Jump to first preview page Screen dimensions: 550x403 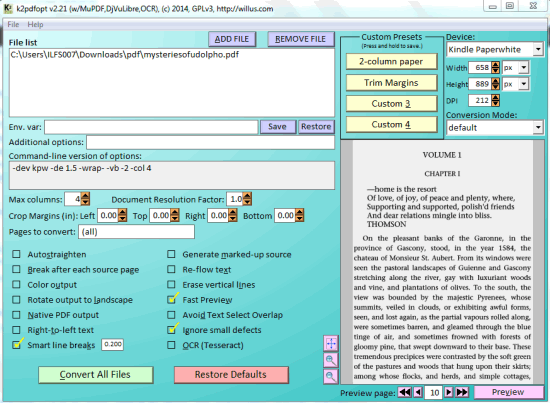[405, 392]
